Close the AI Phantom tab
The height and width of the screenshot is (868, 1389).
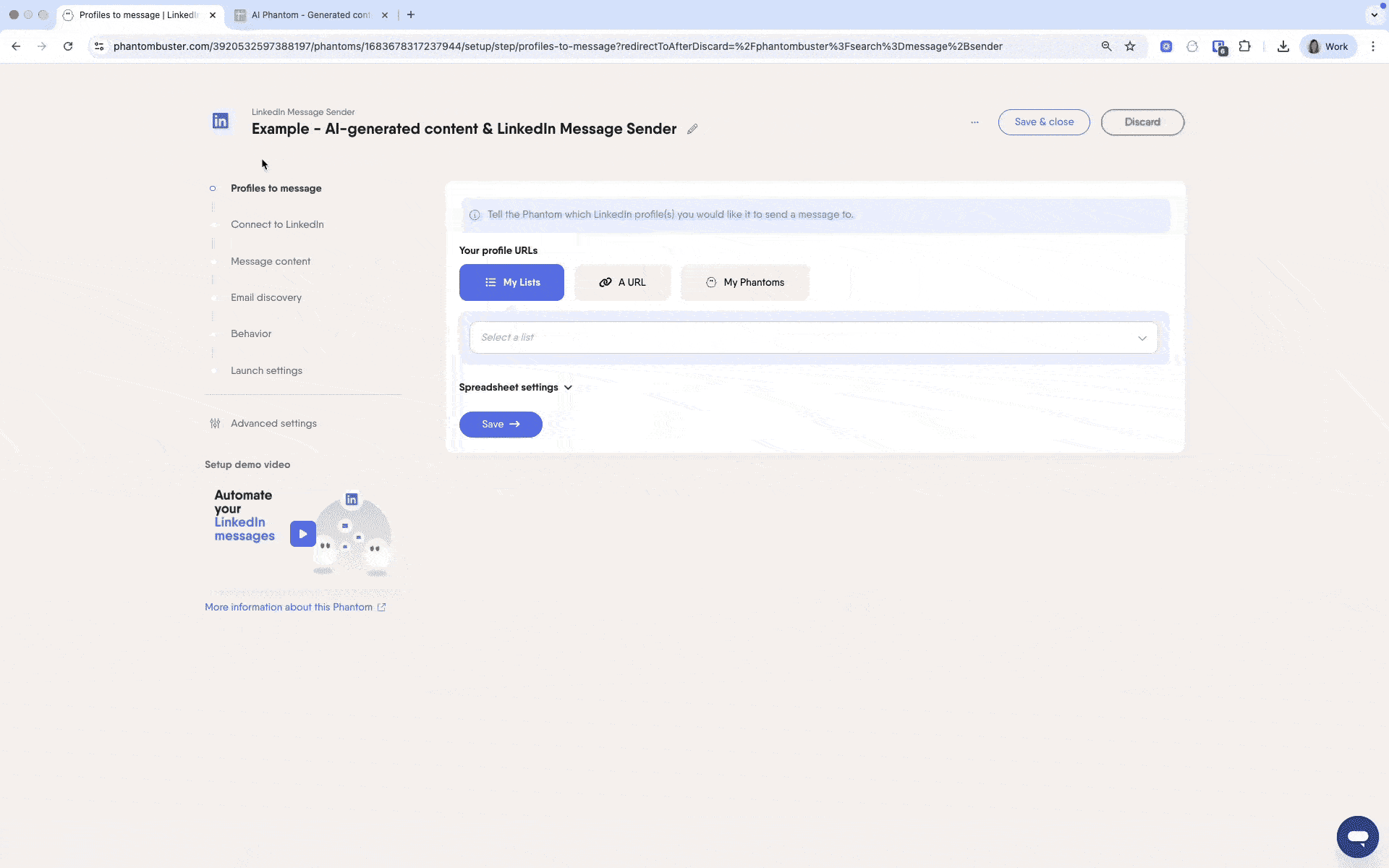pos(385,14)
